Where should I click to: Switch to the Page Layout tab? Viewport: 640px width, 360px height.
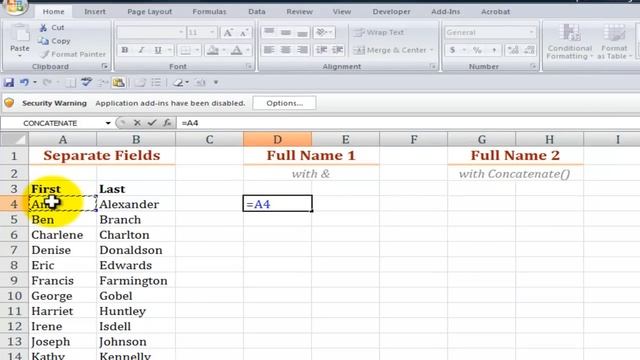(x=149, y=12)
